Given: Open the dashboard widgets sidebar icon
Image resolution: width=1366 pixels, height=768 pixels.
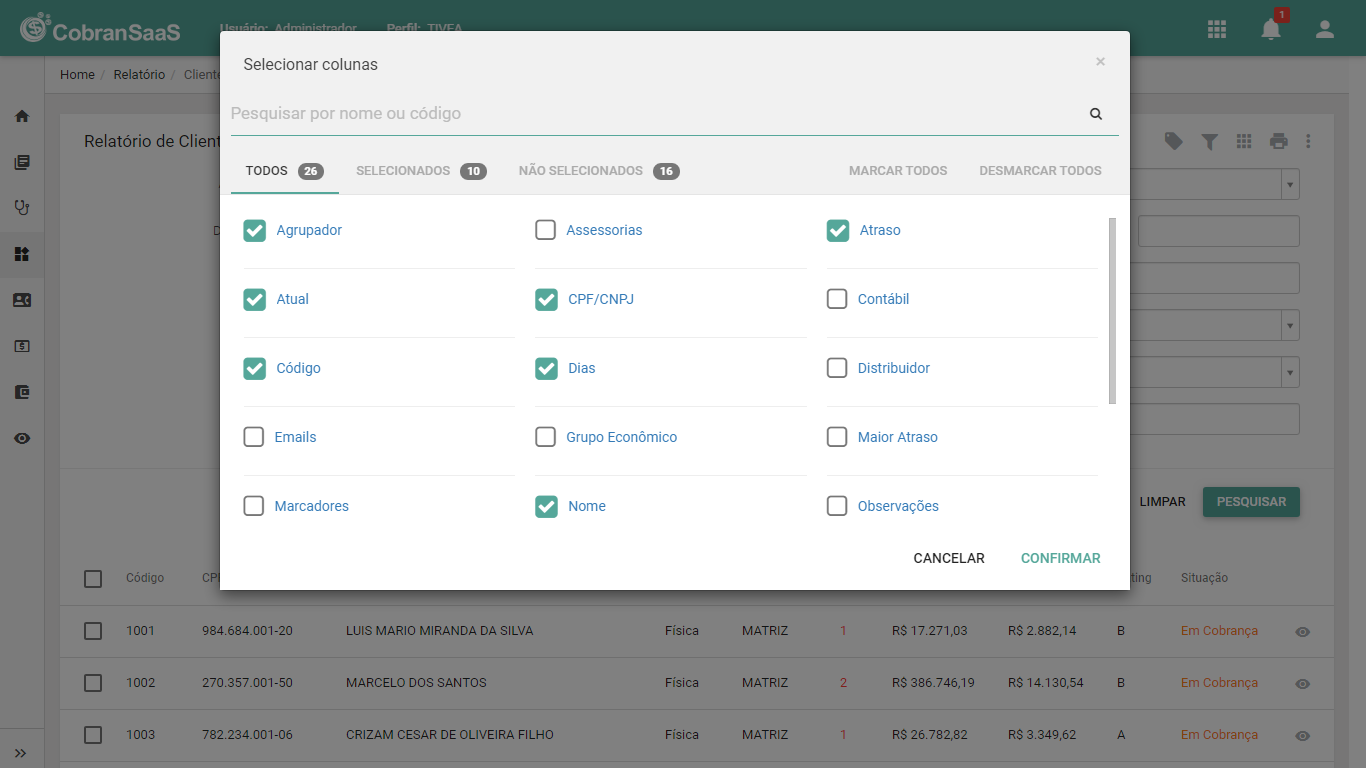Looking at the screenshot, I should point(22,254).
